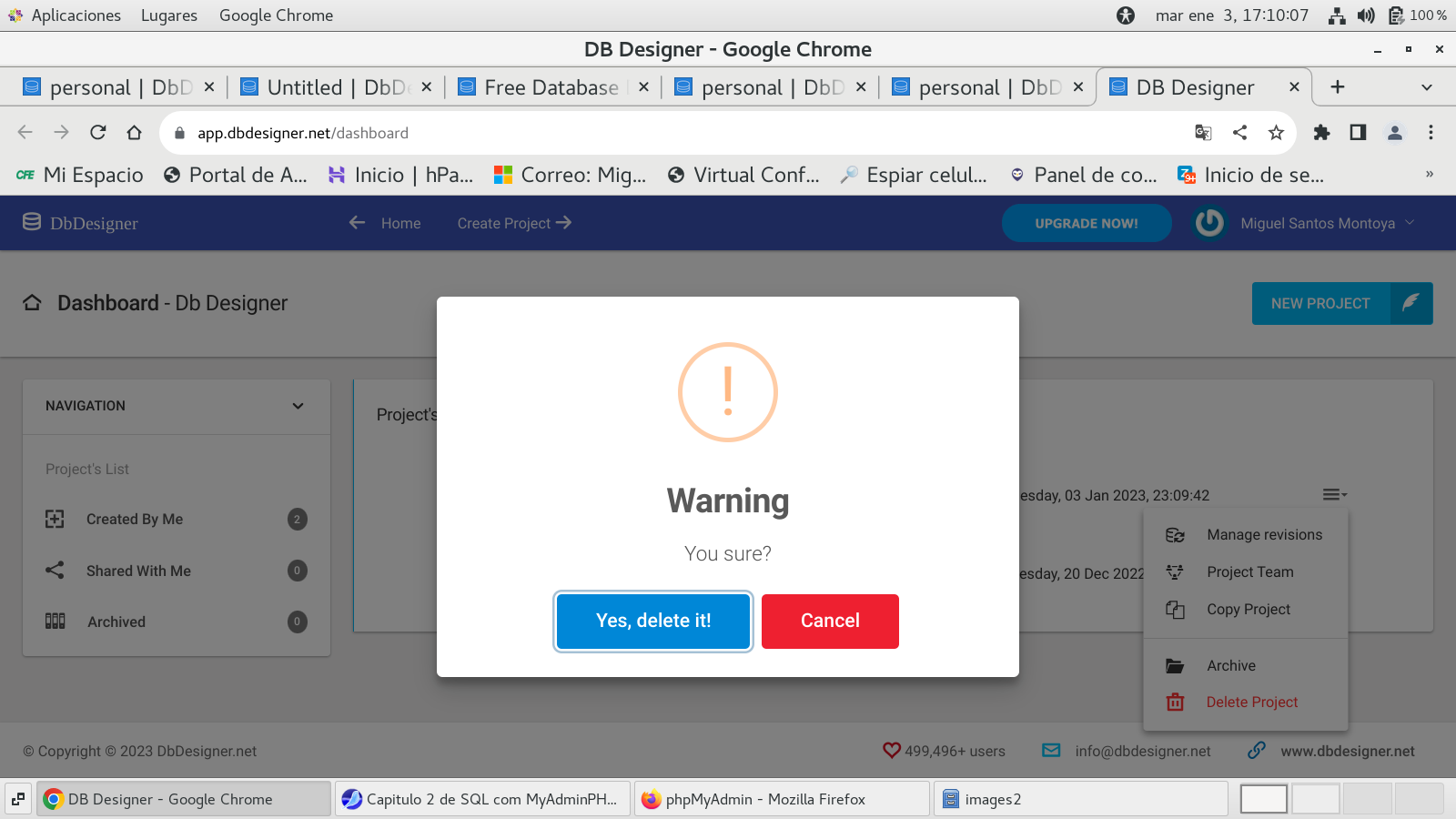Click the Archive folder icon
This screenshot has height=819, width=1456.
coord(1175,666)
